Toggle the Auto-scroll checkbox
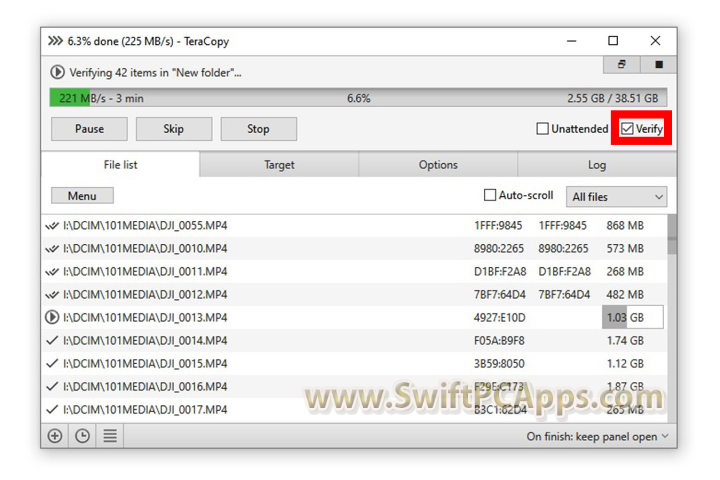 (490, 195)
